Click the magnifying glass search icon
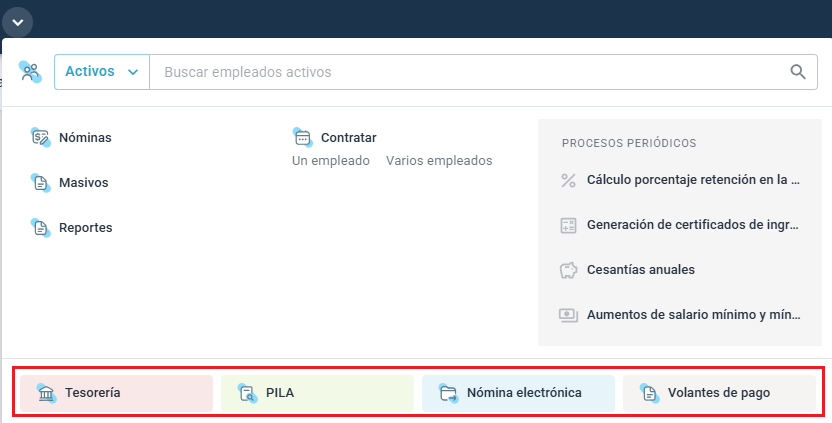This screenshot has height=423, width=832. [x=797, y=72]
